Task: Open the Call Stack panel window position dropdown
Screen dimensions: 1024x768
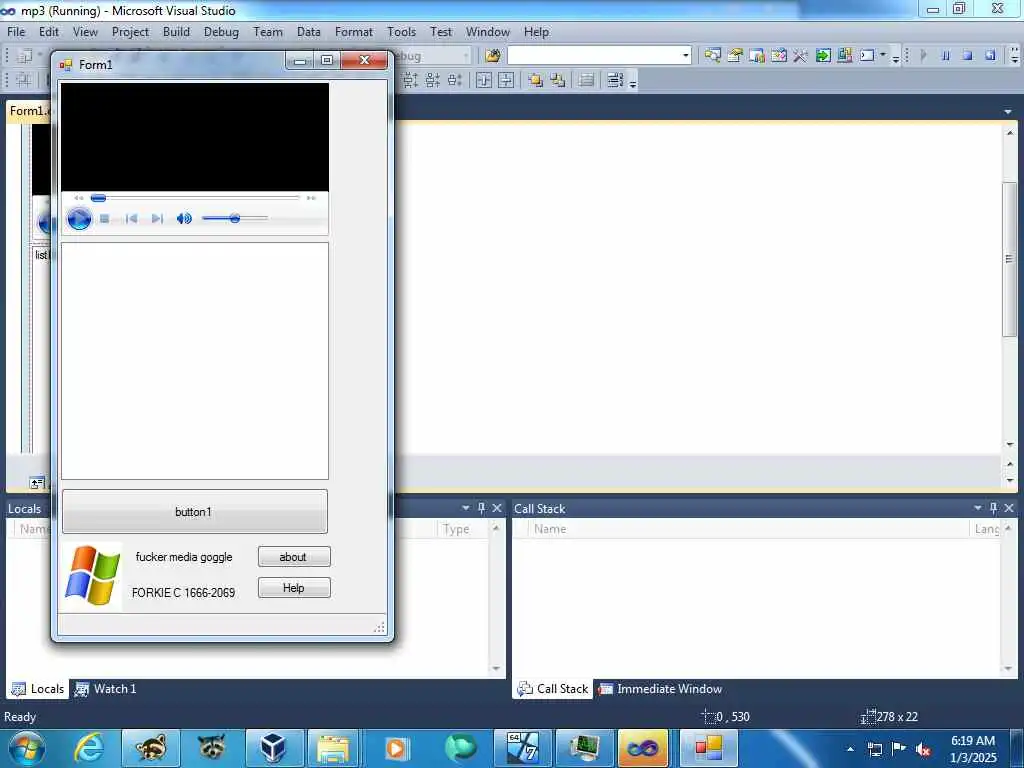Action: click(x=978, y=507)
